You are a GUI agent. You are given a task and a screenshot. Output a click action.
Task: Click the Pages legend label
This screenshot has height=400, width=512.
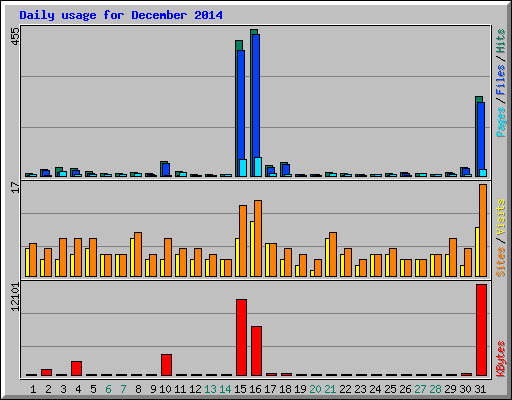[x=500, y=122]
